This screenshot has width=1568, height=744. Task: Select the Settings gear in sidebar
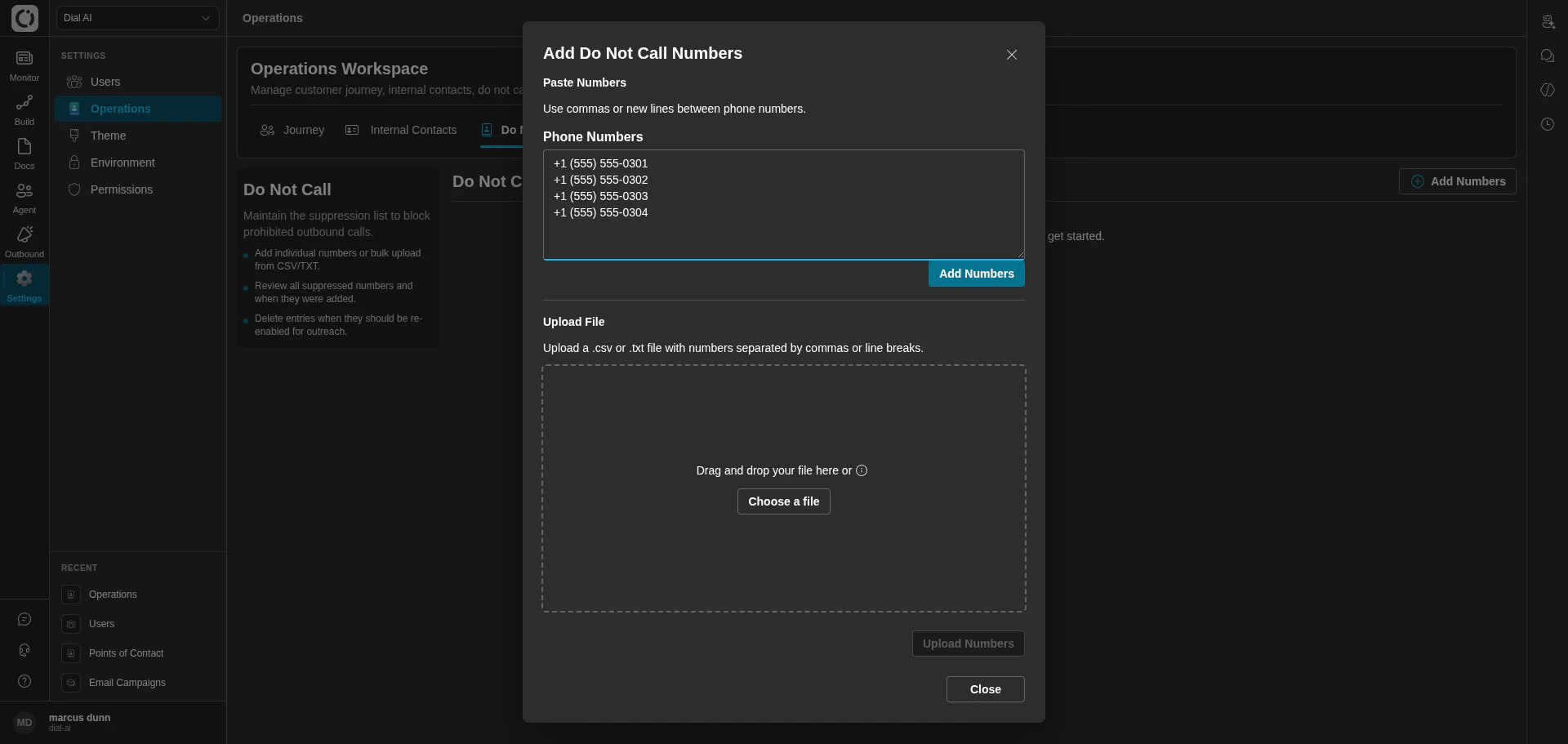tap(24, 278)
